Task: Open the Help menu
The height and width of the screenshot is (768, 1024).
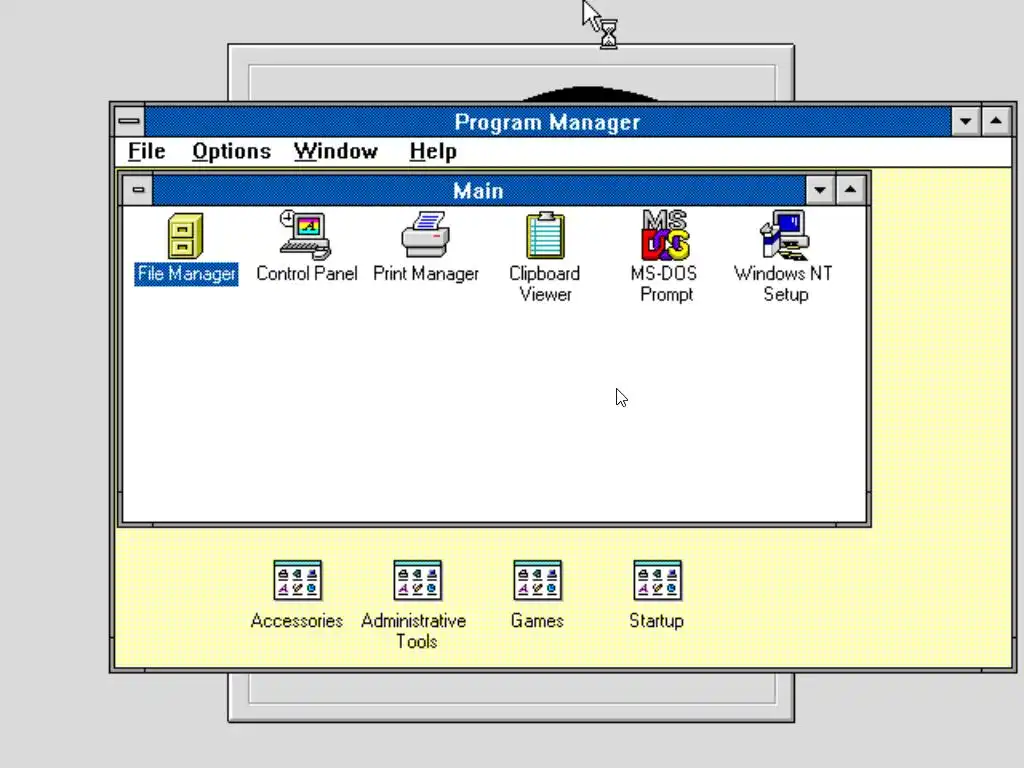Action: coord(433,152)
